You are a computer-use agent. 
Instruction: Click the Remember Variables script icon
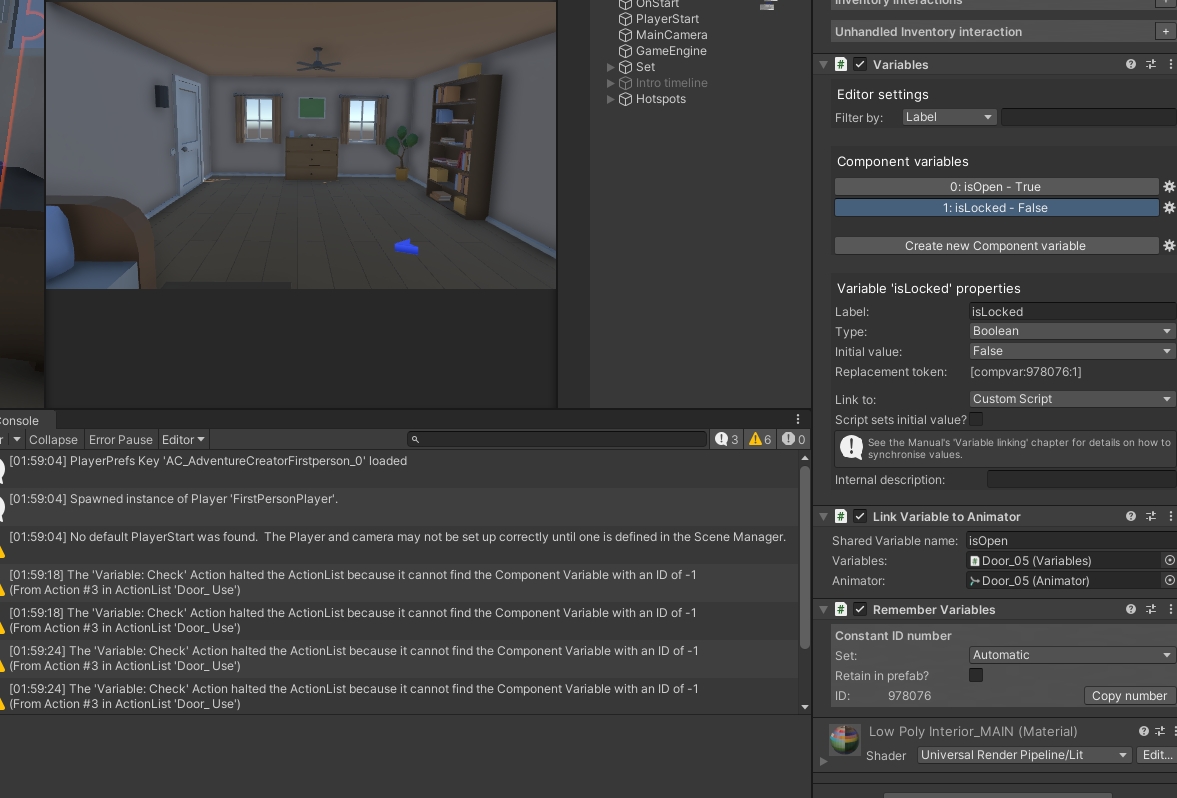coord(841,610)
